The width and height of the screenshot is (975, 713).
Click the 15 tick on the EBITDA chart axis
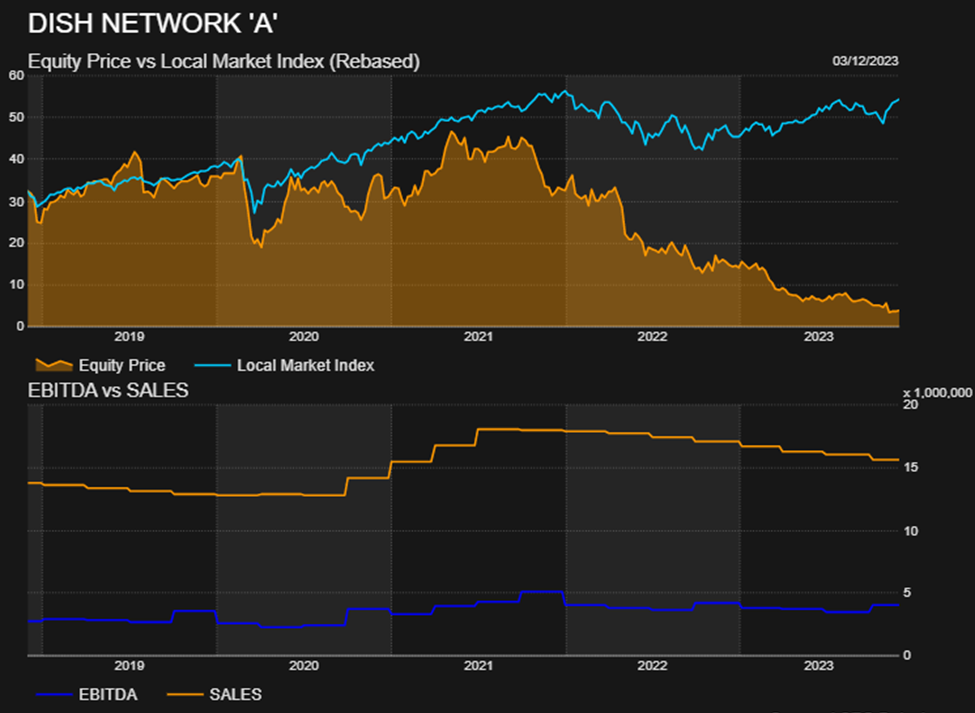click(910, 467)
